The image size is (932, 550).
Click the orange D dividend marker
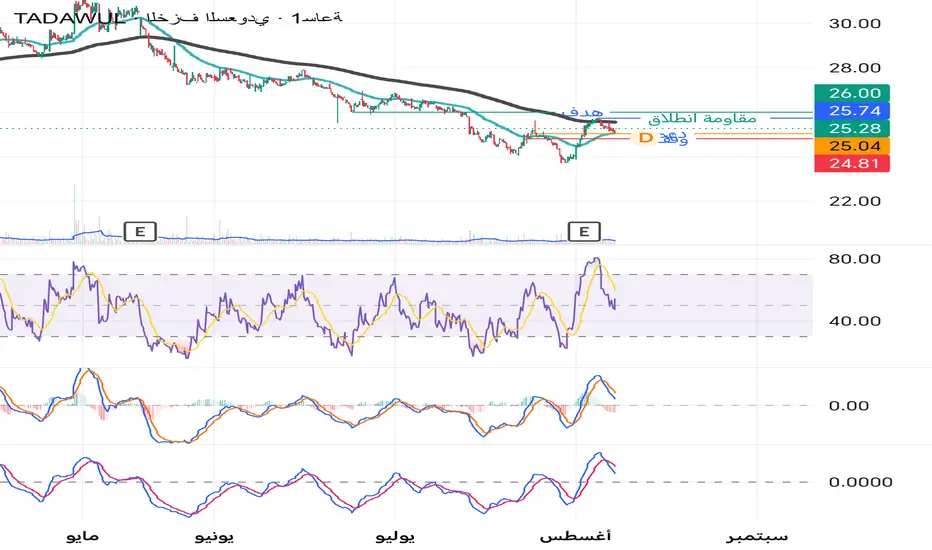click(646, 138)
